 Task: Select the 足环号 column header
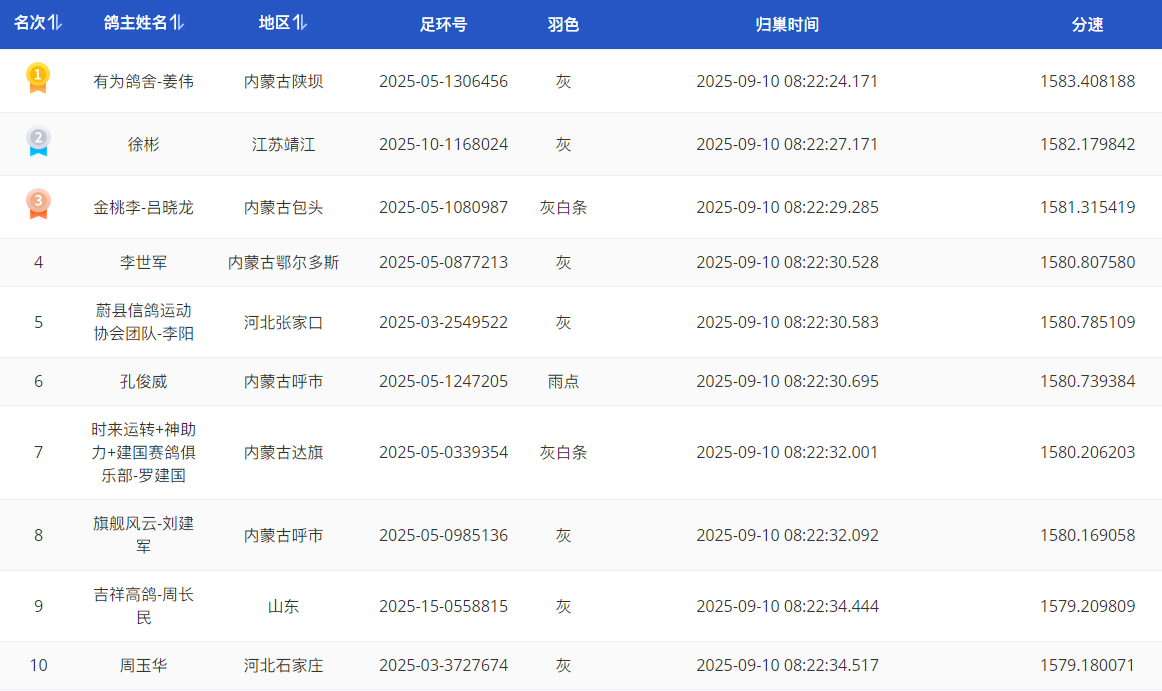pyautogui.click(x=443, y=25)
